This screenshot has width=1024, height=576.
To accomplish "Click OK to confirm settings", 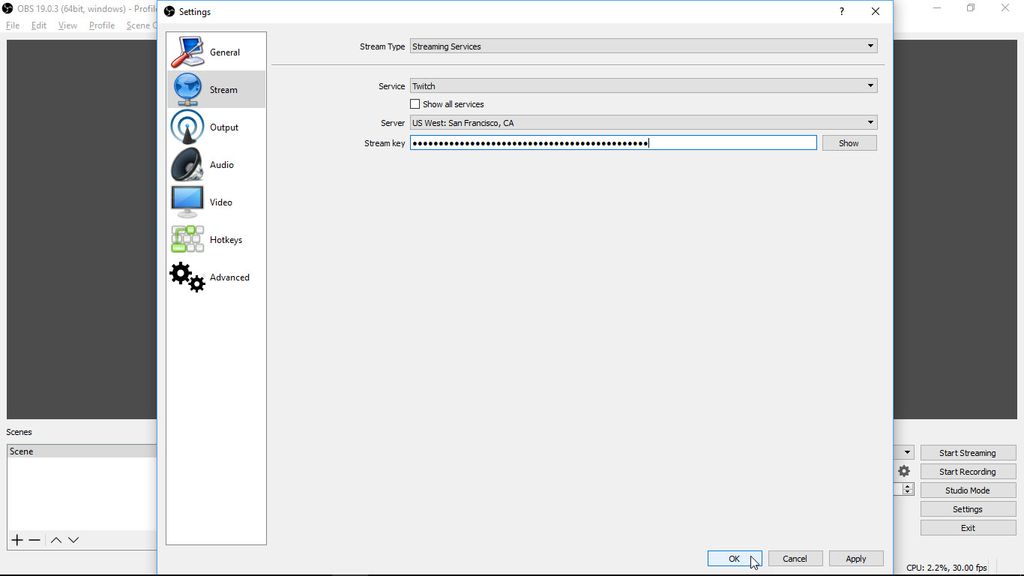I will pyautogui.click(x=734, y=558).
